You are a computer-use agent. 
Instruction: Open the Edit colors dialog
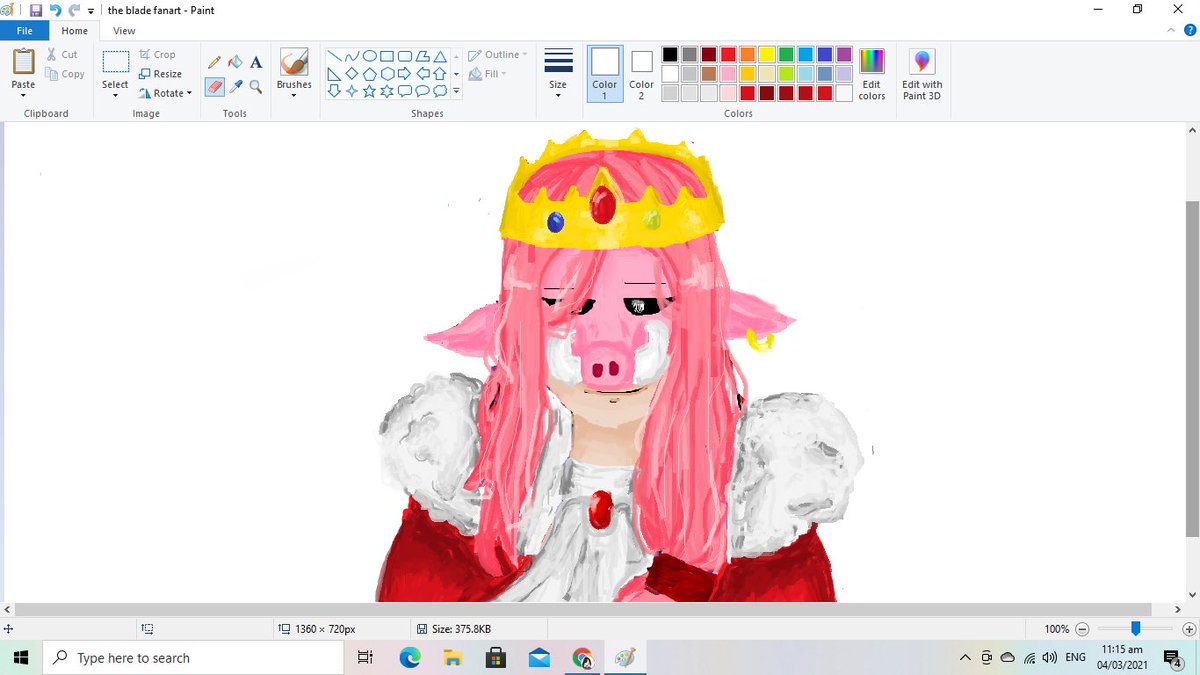pyautogui.click(x=872, y=74)
